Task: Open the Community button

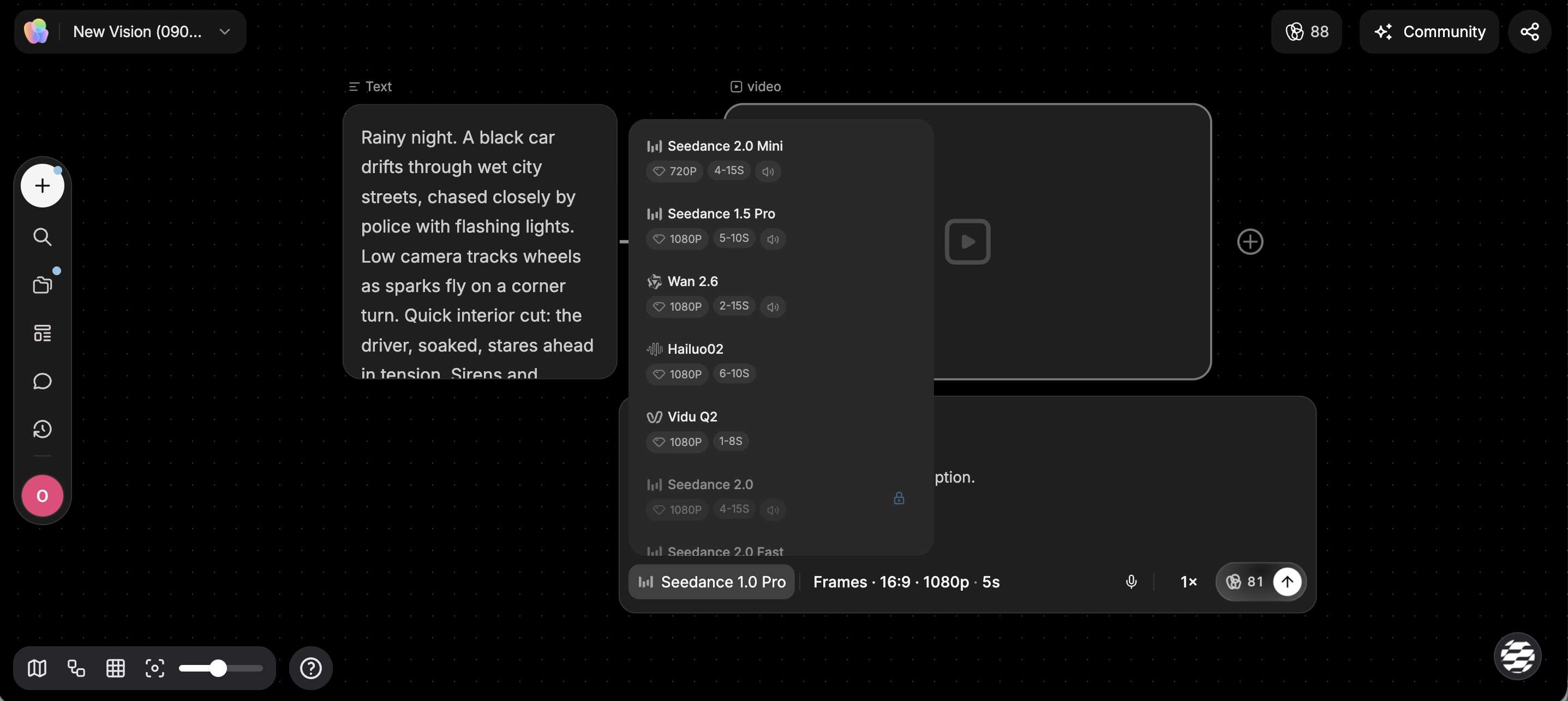Action: 1429,31
